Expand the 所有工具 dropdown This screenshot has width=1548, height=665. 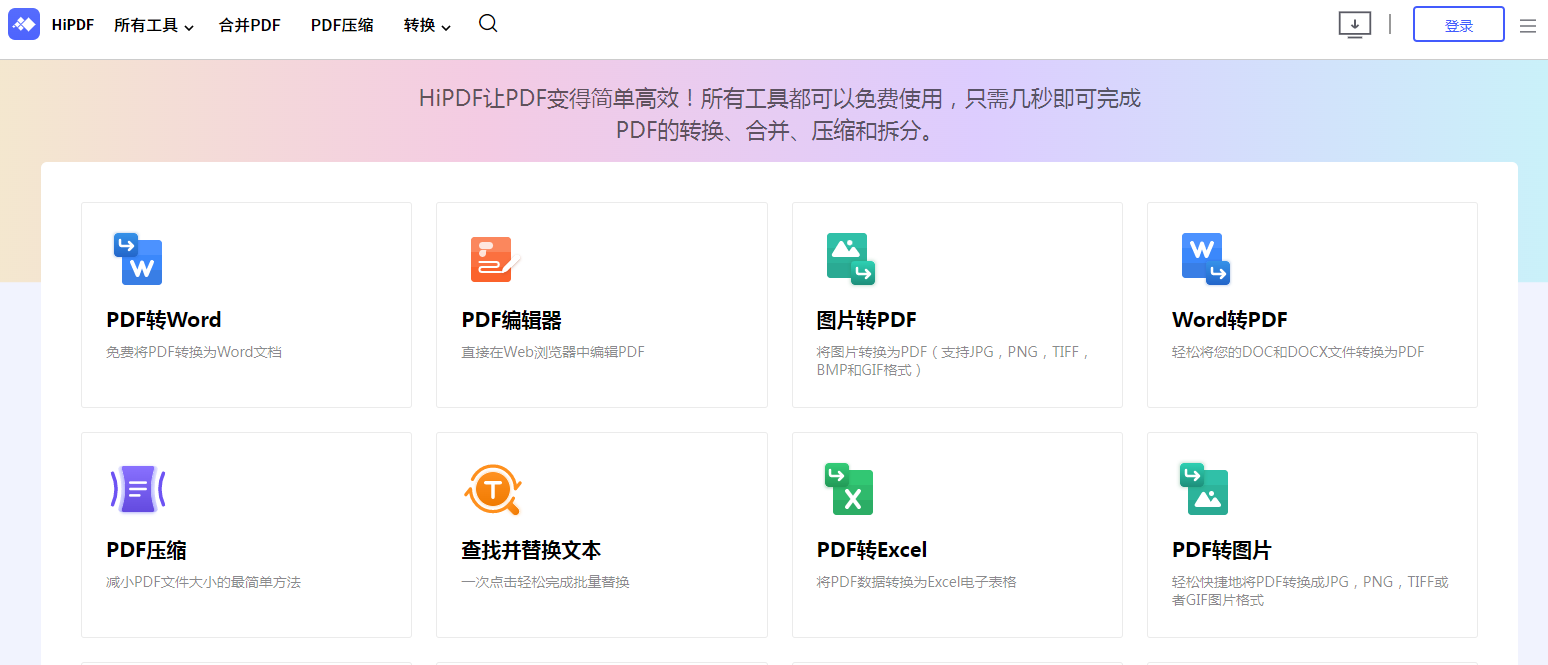(154, 25)
